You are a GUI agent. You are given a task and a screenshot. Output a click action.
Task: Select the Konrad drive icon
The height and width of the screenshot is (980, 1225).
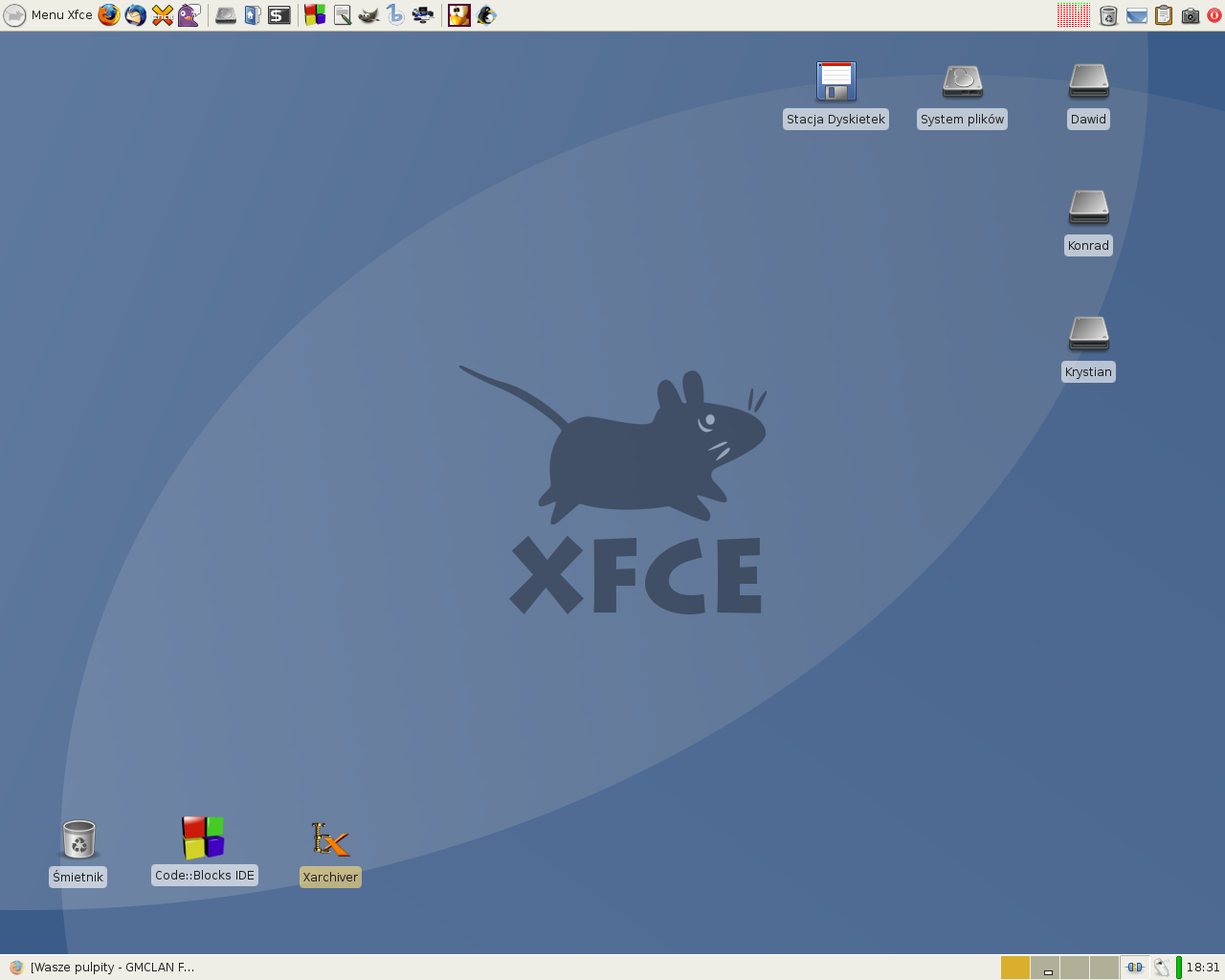(1088, 208)
